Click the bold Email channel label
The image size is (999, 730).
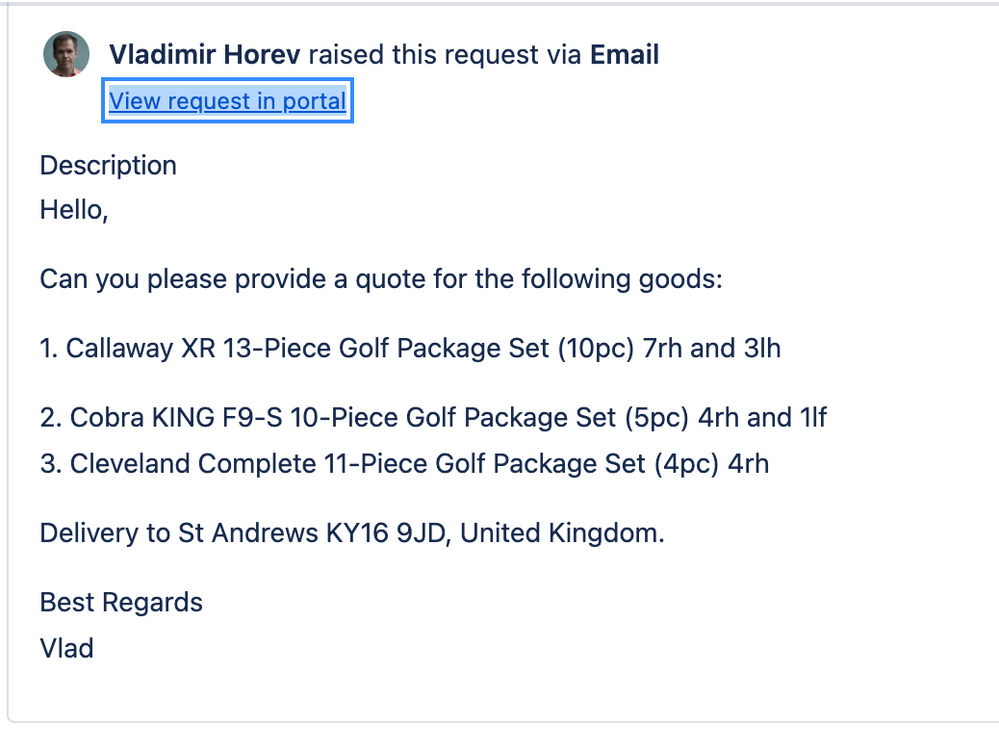coord(625,55)
